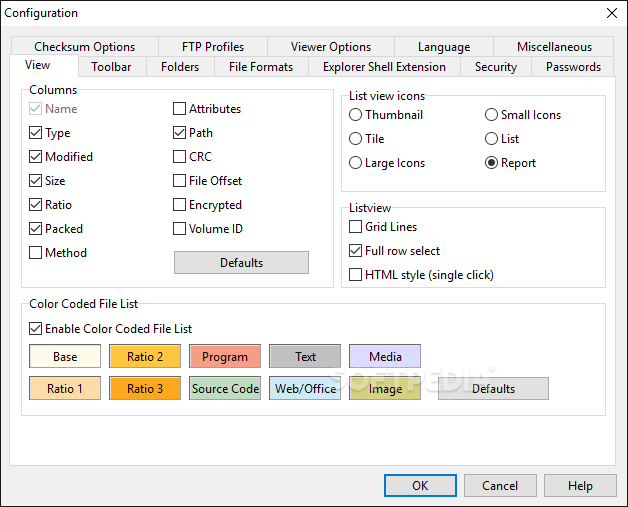The width and height of the screenshot is (628, 507).
Task: Enable Grid Lines checkbox
Action: point(355,227)
